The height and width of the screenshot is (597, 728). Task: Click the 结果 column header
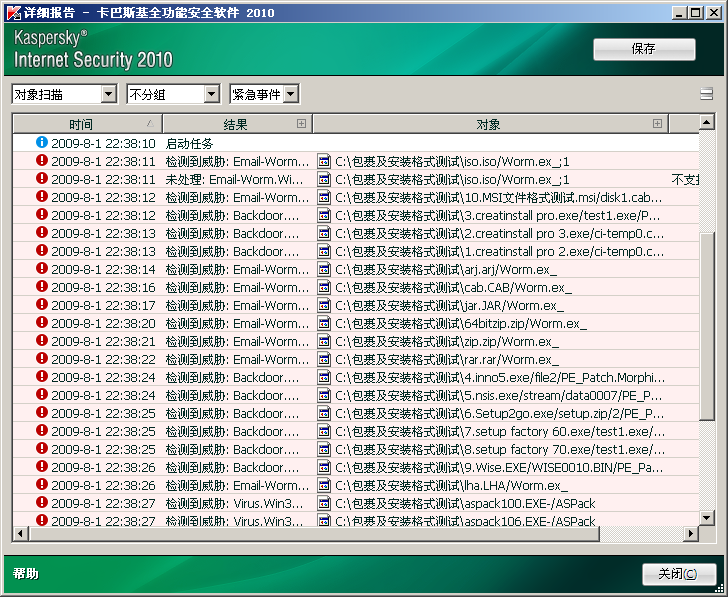coord(237,124)
